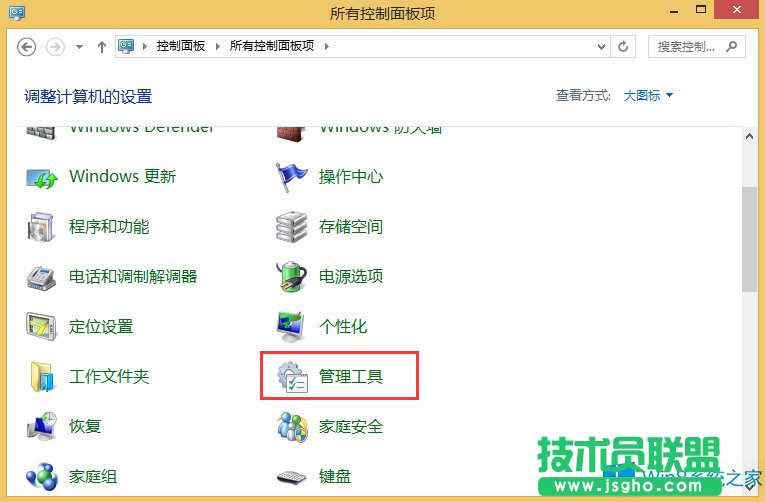
Task: Open the 家庭安全 people icon
Action: pos(292,427)
